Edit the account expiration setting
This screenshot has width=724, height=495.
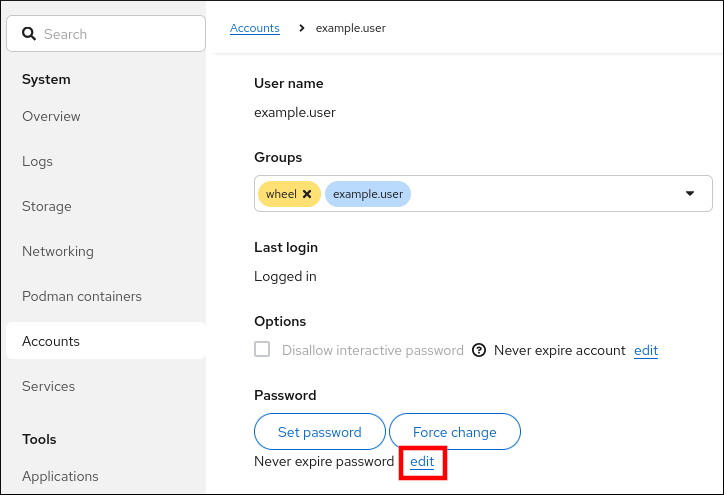point(646,351)
